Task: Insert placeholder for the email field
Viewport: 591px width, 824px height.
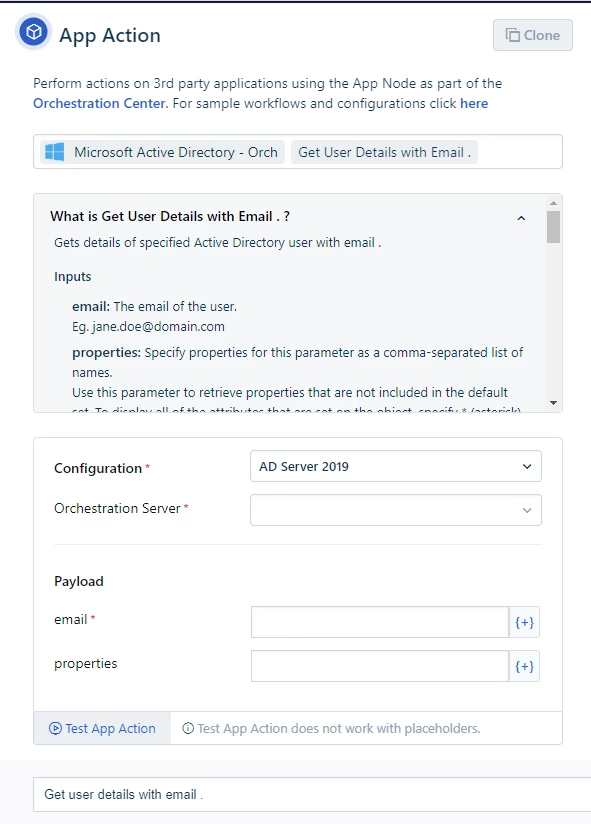Action: pyautogui.click(x=524, y=622)
